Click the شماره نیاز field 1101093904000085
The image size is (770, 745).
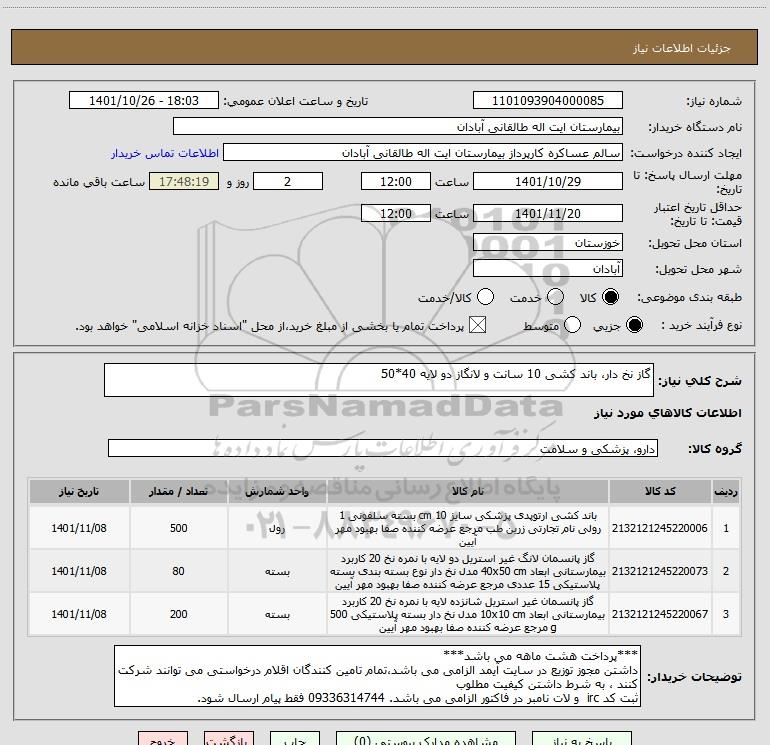[x=548, y=101]
